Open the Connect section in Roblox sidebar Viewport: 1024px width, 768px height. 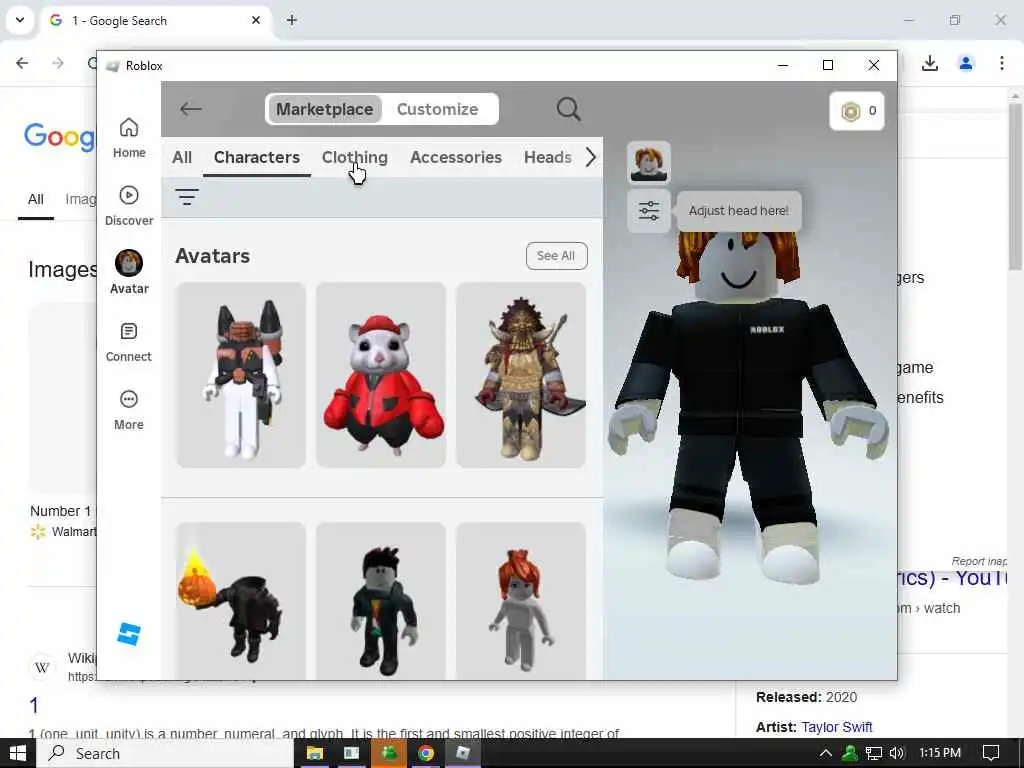[x=129, y=342]
